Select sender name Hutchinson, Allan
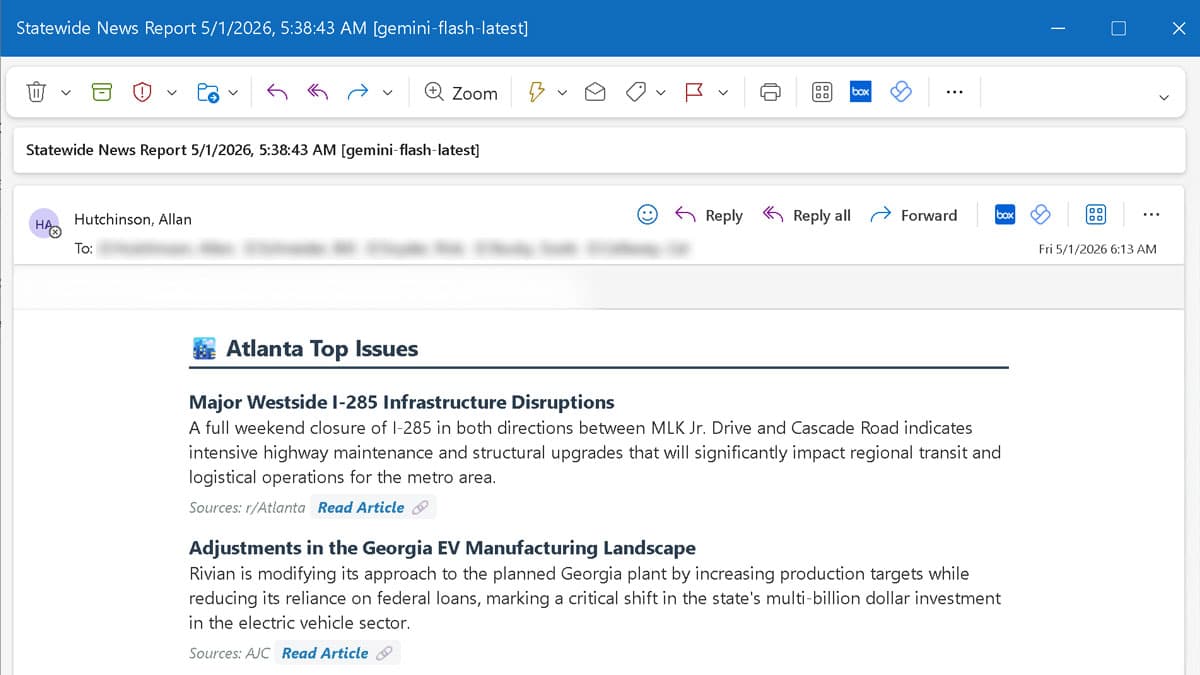Screen dimensions: 1200x675 tap(133, 219)
